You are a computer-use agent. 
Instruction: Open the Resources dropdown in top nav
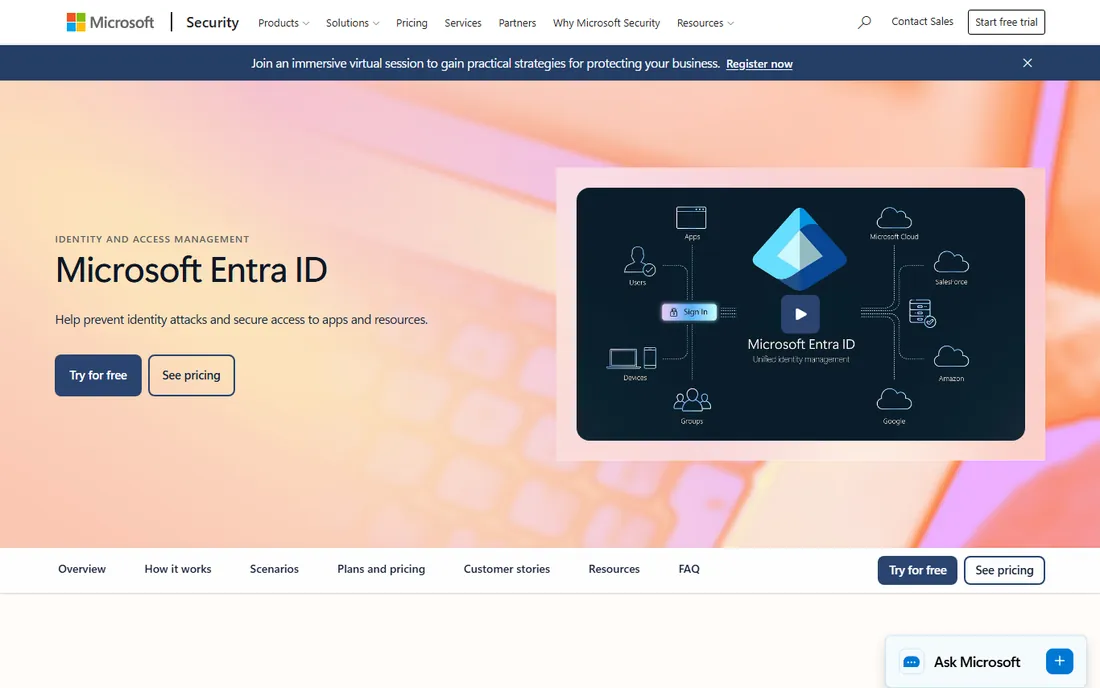coord(705,23)
